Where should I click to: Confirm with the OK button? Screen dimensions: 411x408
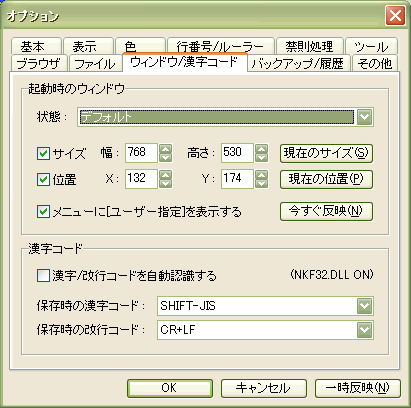170,388
